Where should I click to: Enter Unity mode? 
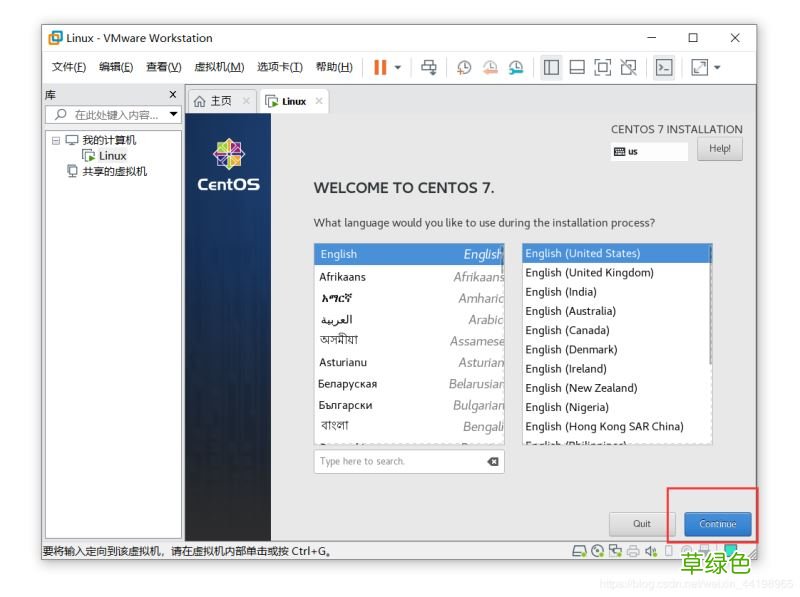[x=628, y=67]
